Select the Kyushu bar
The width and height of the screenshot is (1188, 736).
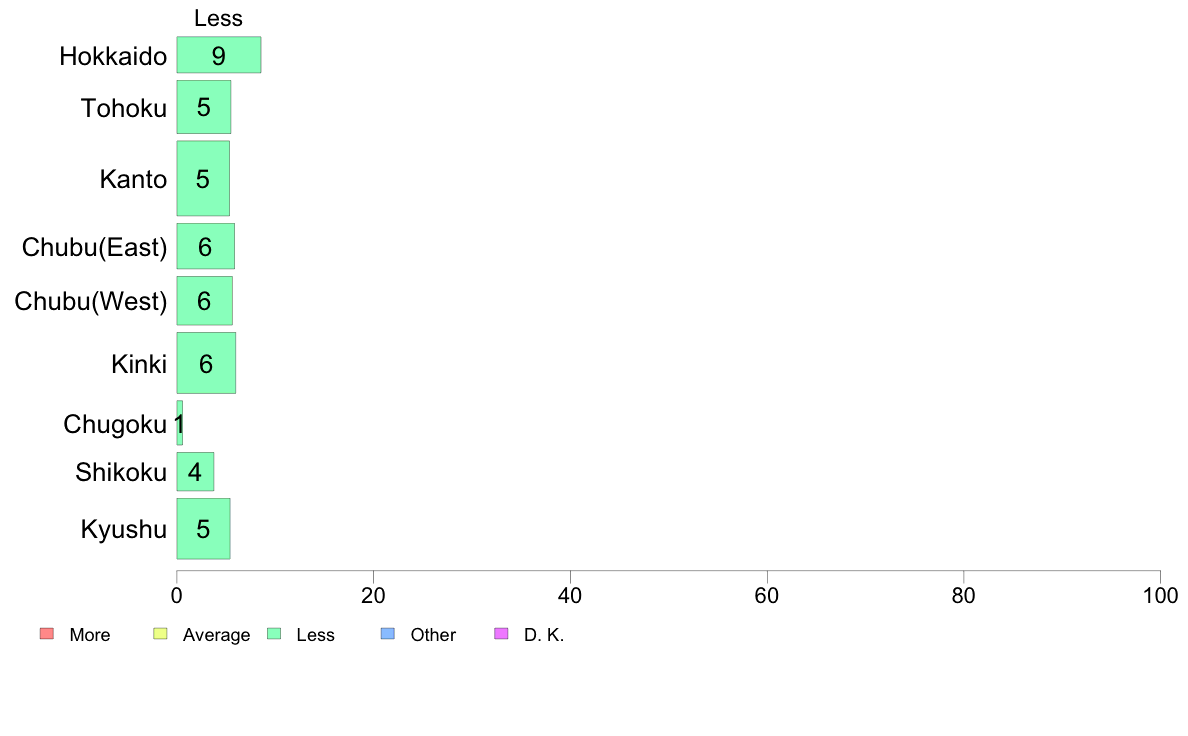pos(203,529)
